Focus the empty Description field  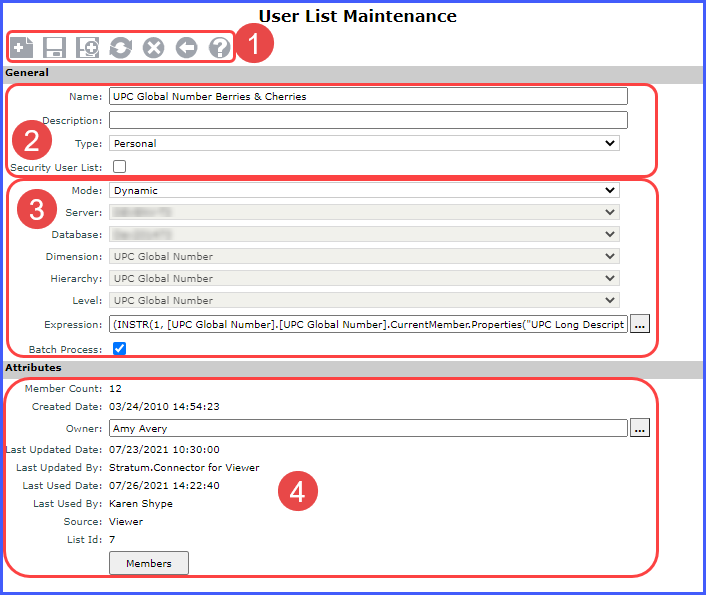[x=368, y=120]
